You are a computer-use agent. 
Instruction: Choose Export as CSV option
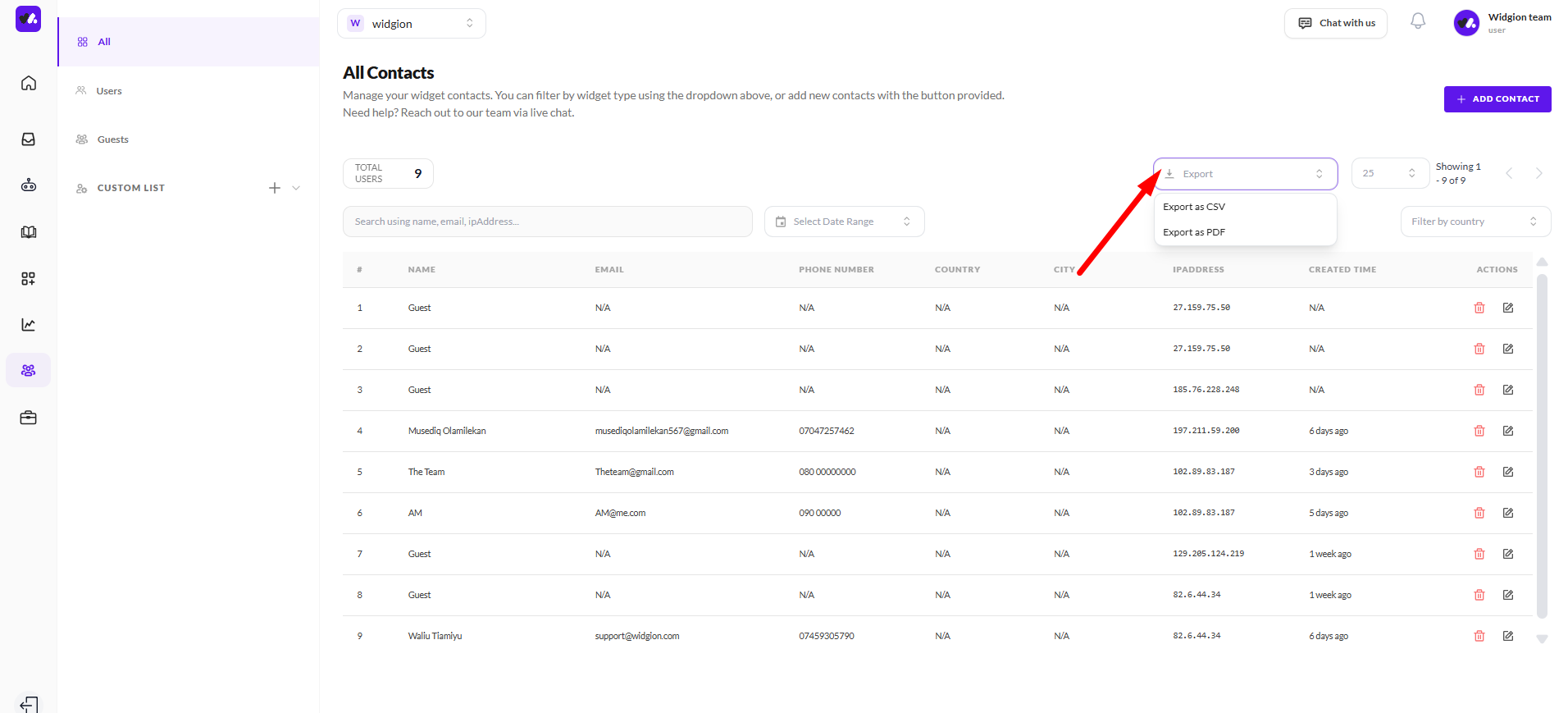(x=1194, y=207)
